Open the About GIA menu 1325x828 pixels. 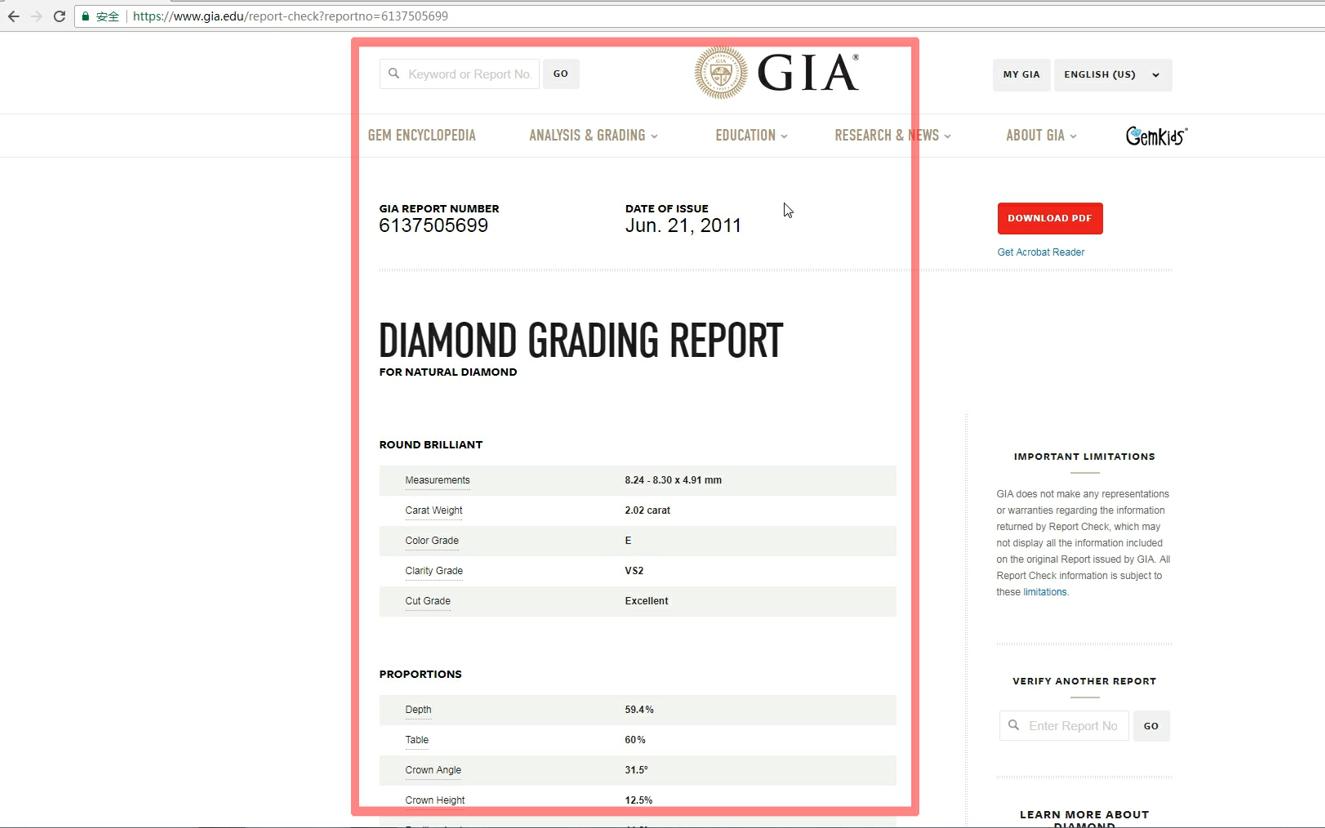[1040, 135]
